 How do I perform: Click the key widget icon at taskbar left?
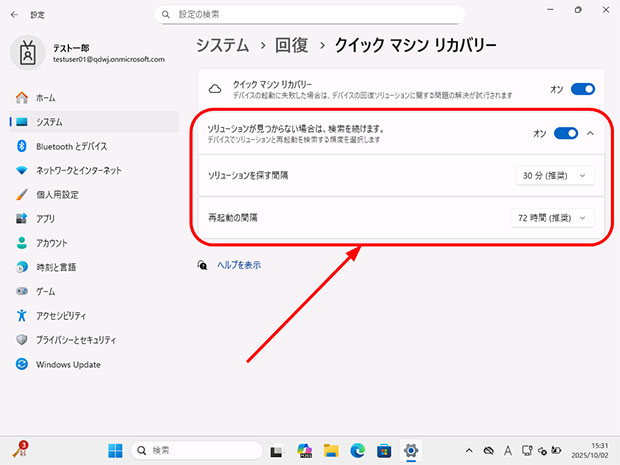coord(21,449)
